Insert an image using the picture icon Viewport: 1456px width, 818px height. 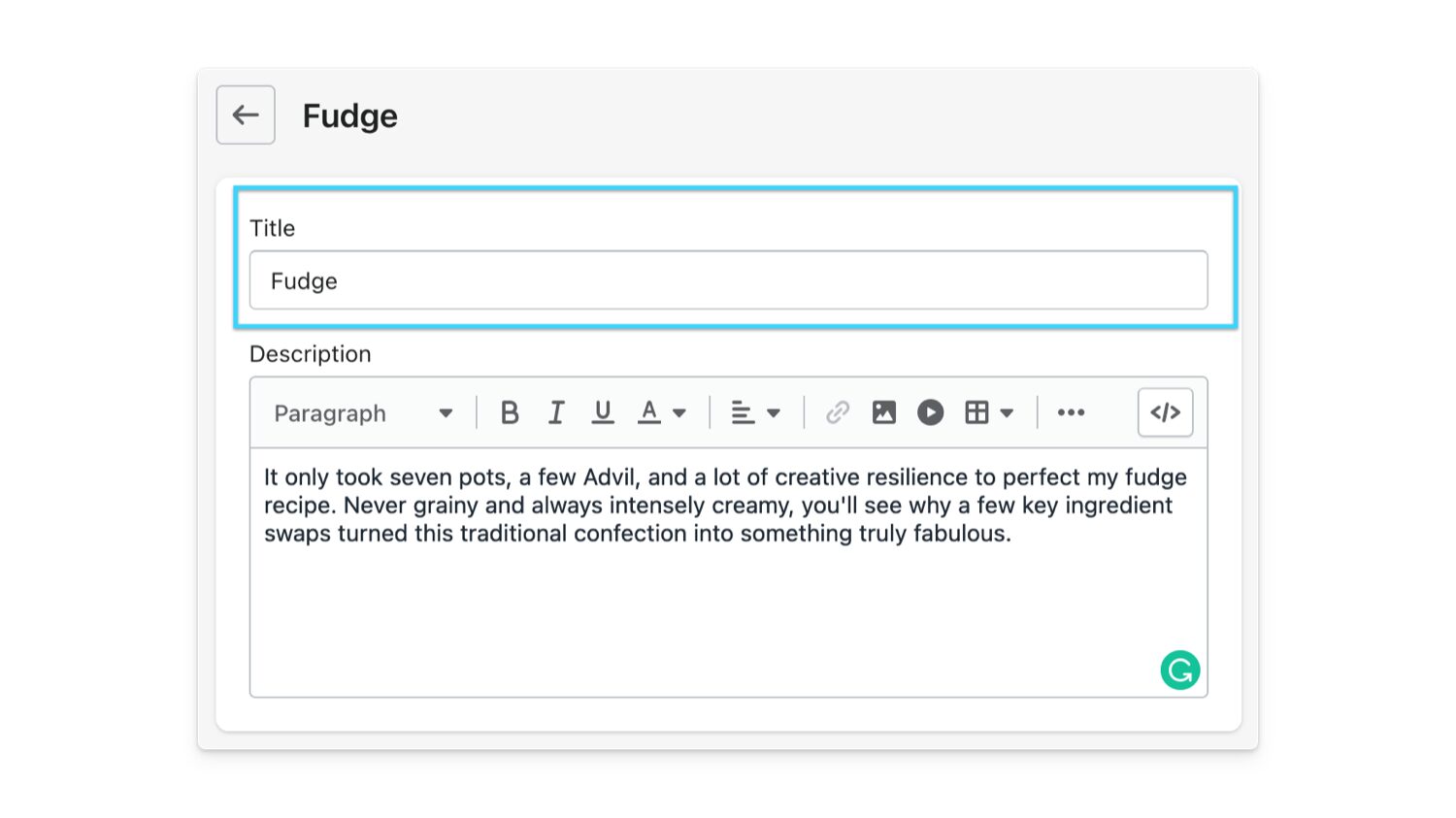pos(884,412)
